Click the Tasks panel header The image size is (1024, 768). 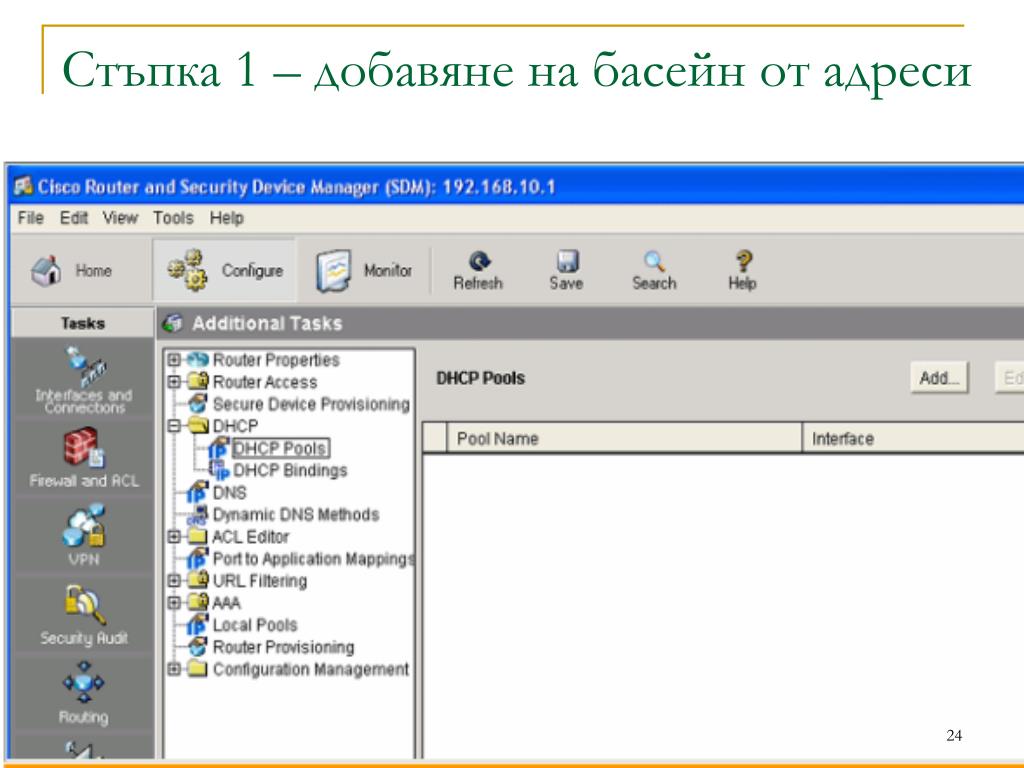[x=82, y=323]
